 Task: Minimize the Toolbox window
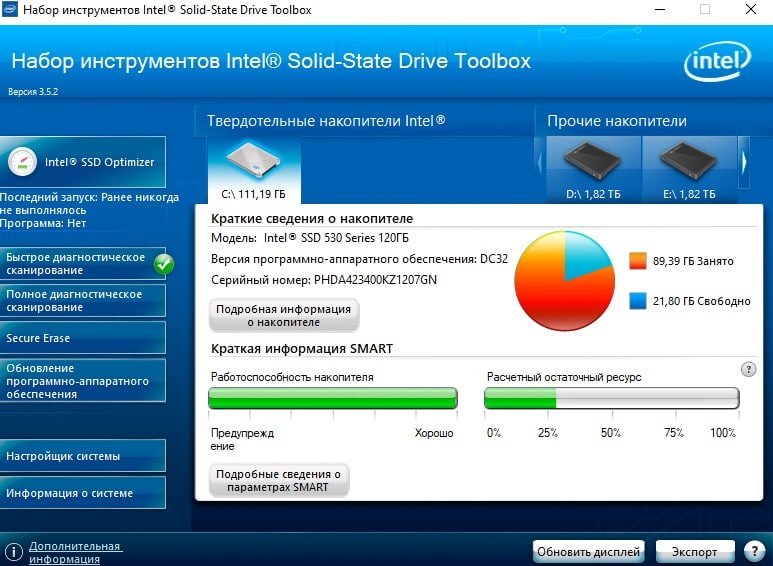point(660,9)
